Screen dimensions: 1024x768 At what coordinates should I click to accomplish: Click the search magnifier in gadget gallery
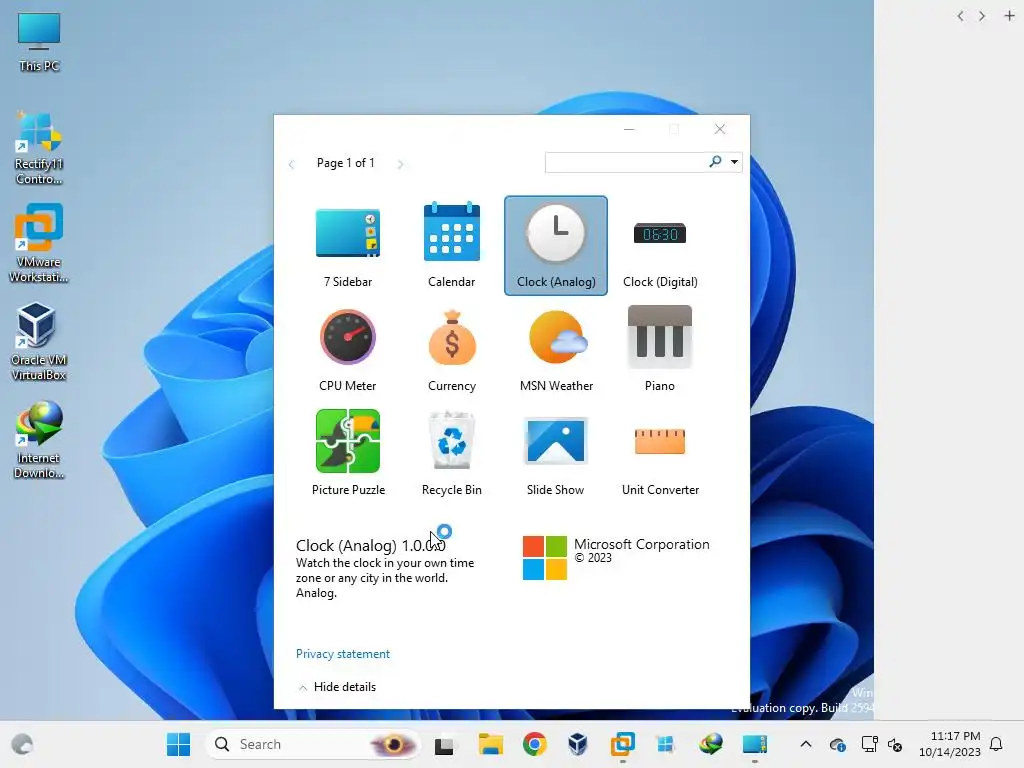point(715,161)
